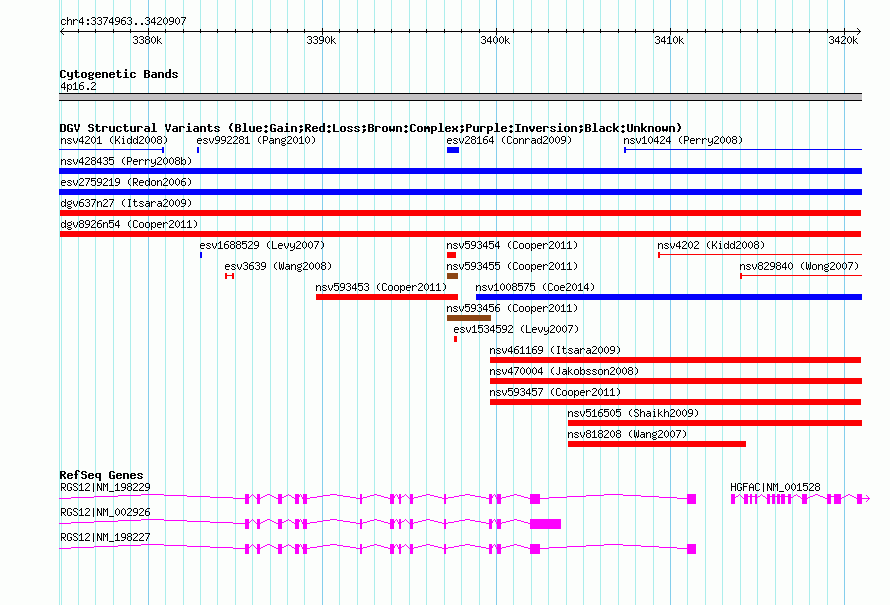The width and height of the screenshot is (890, 605).
Task: Click the nsv10424 thin blue line
Action: click(x=743, y=150)
